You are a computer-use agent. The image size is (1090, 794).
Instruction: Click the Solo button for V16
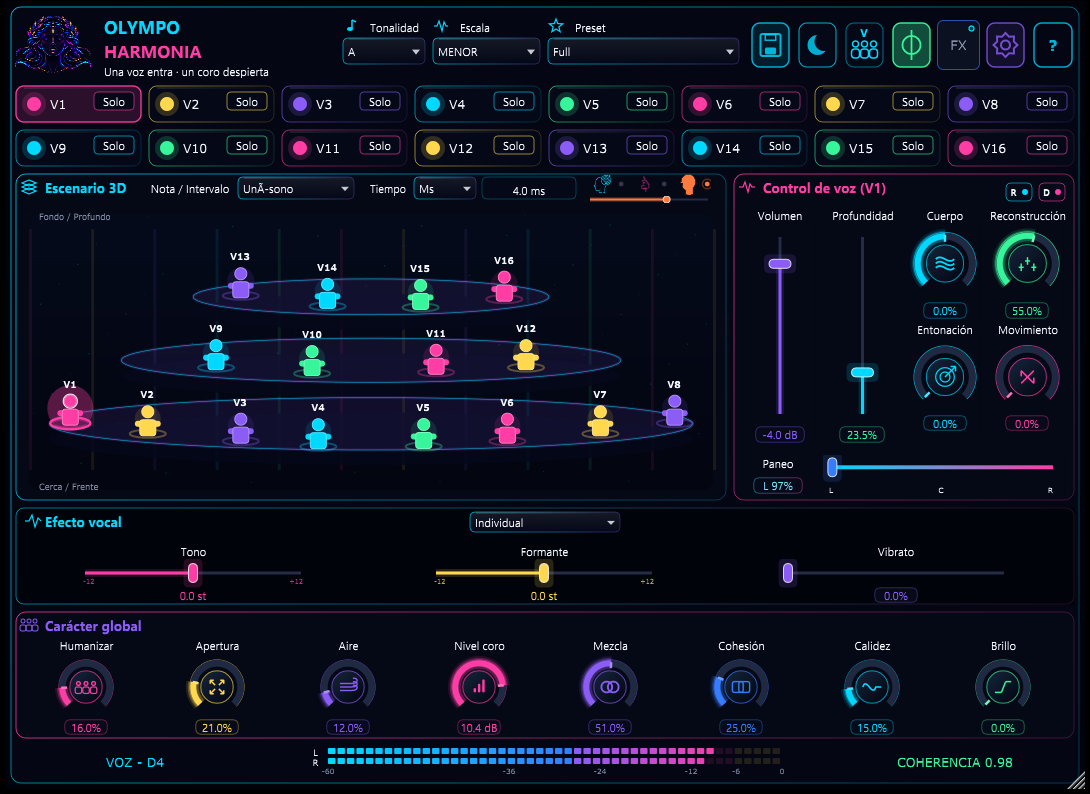[x=1046, y=146]
